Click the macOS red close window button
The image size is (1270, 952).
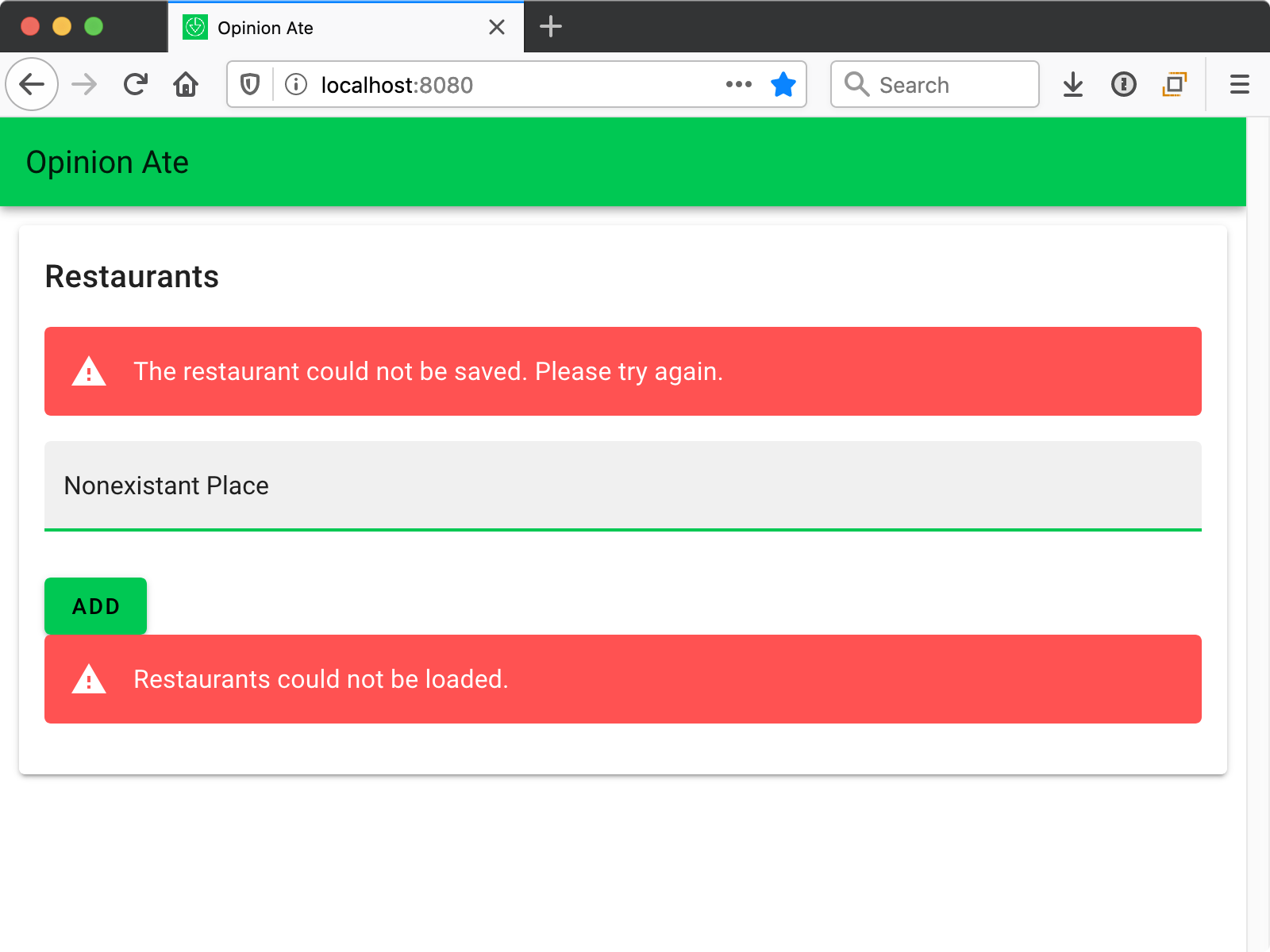pyautogui.click(x=30, y=26)
